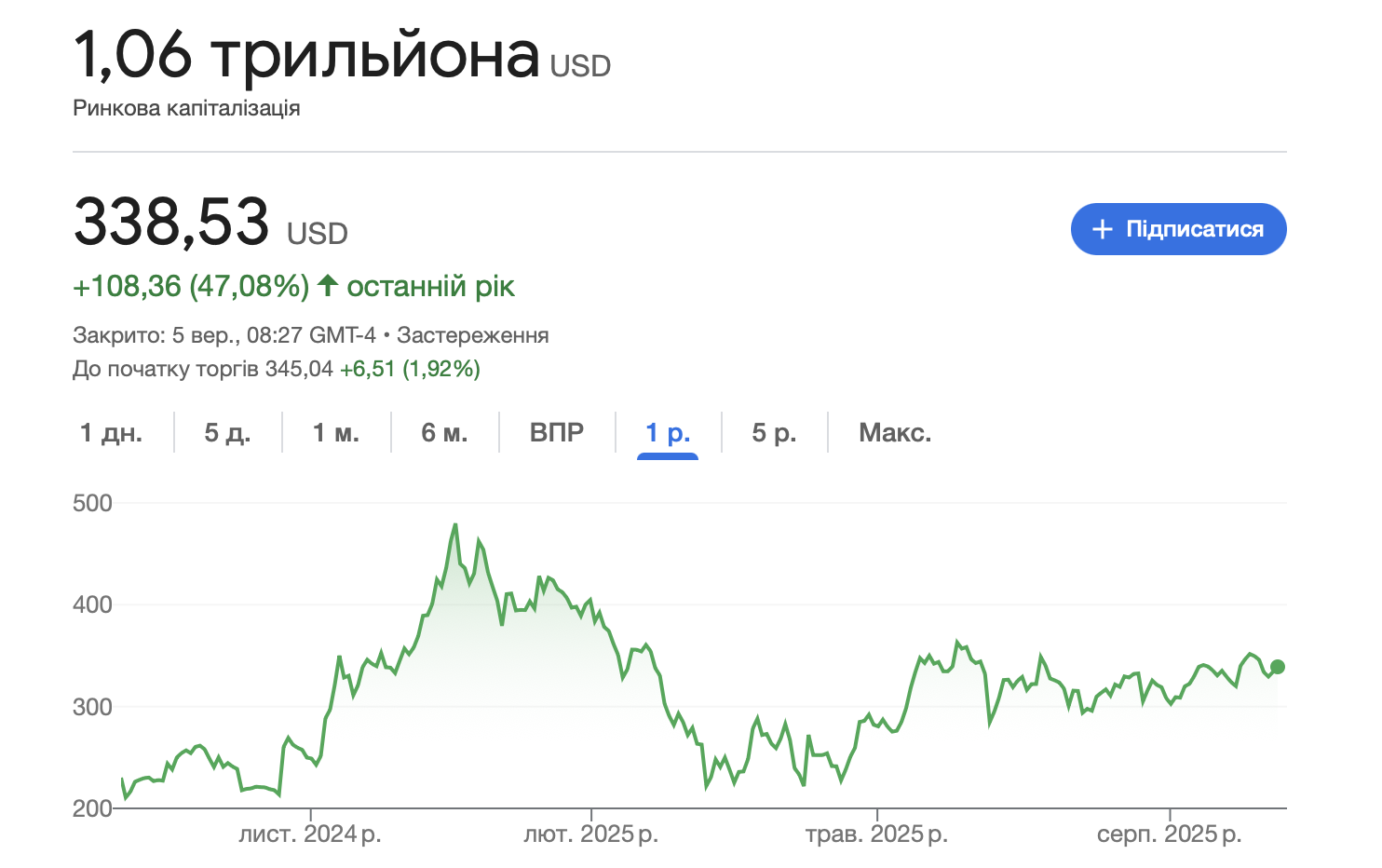This screenshot has height=868, width=1382.
Task: Switch to the 1 дн. range tab
Action: click(x=111, y=433)
